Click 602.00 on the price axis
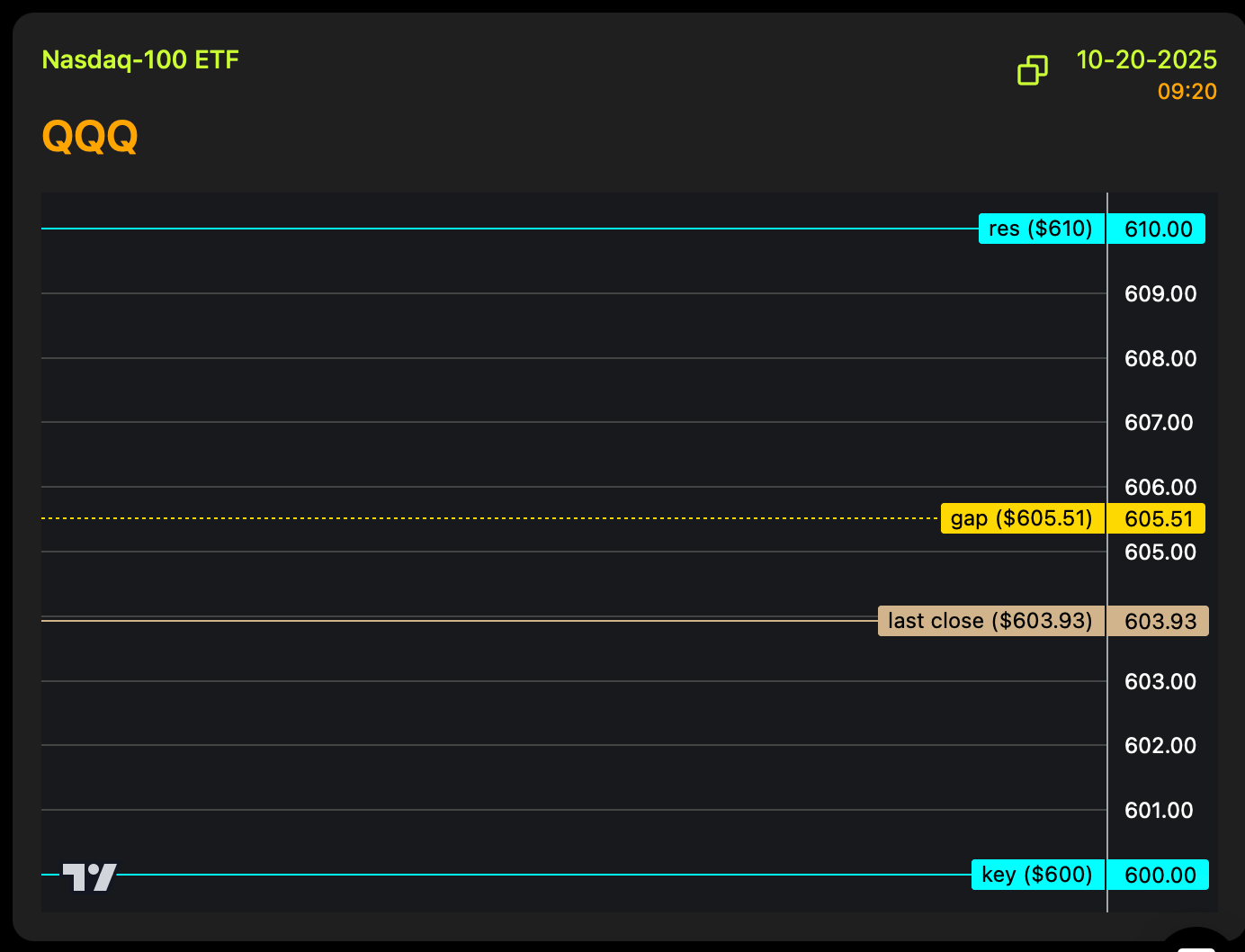1245x952 pixels. click(1160, 746)
